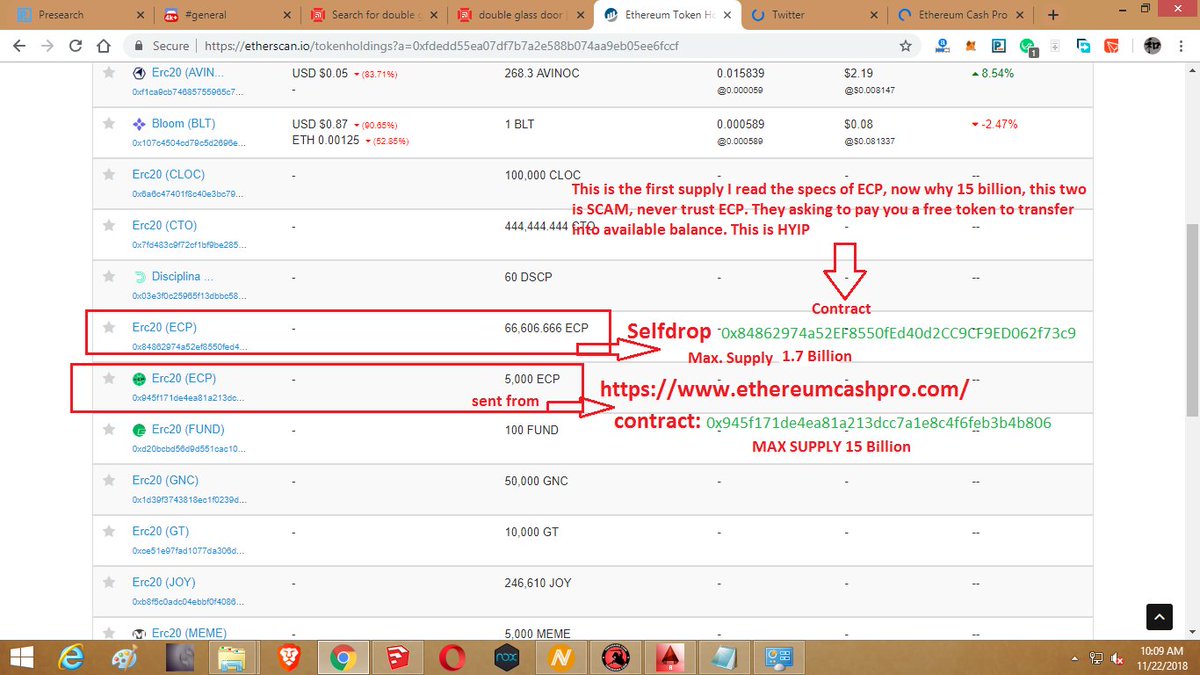Viewport: 1200px width, 675px height.
Task: Open contract address 0x107c4504cd79c5d2696e...
Action: coord(187,143)
